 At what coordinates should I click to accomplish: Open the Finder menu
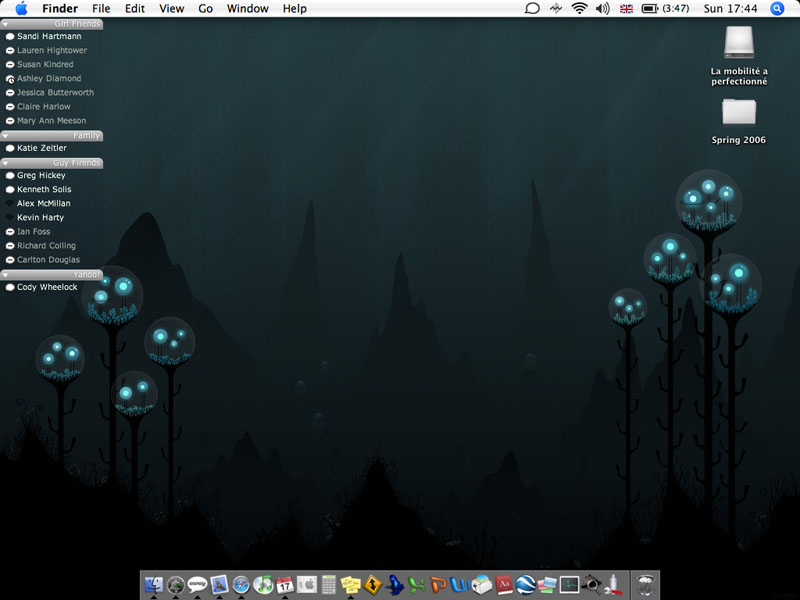(60, 9)
